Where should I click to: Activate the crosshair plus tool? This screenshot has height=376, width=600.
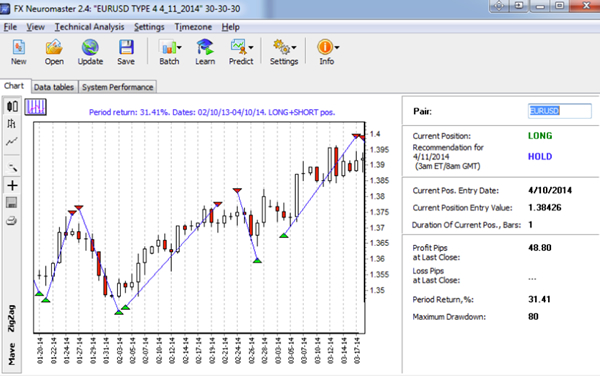pyautogui.click(x=12, y=186)
